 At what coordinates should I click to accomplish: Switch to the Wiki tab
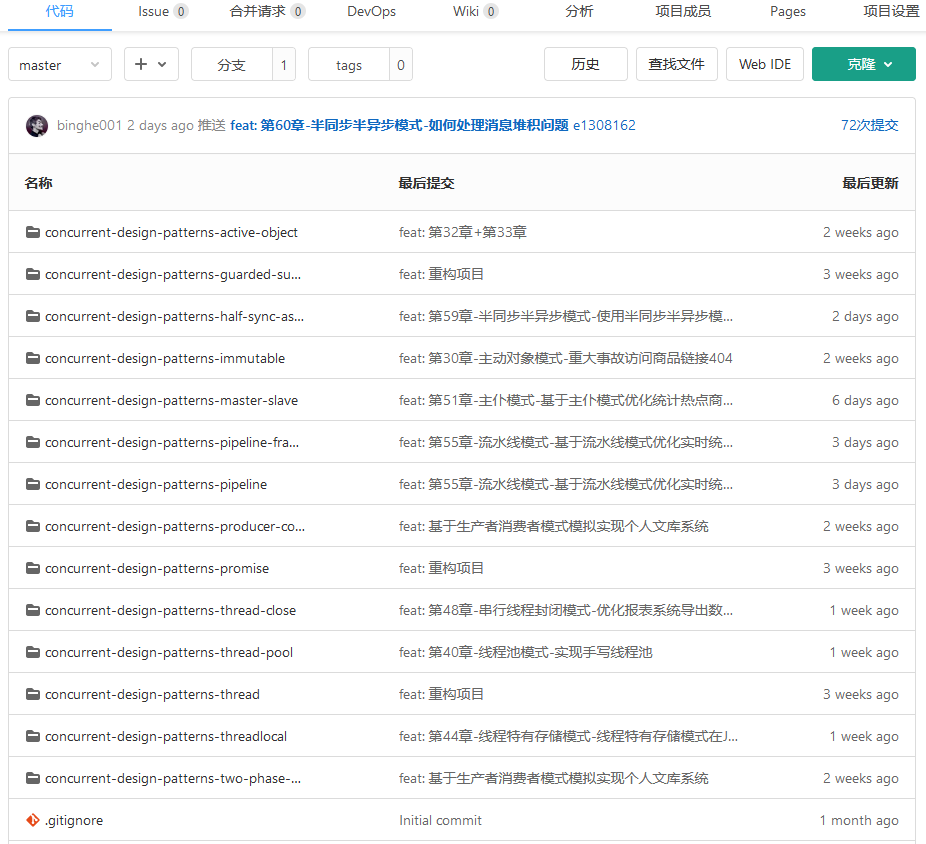point(475,12)
